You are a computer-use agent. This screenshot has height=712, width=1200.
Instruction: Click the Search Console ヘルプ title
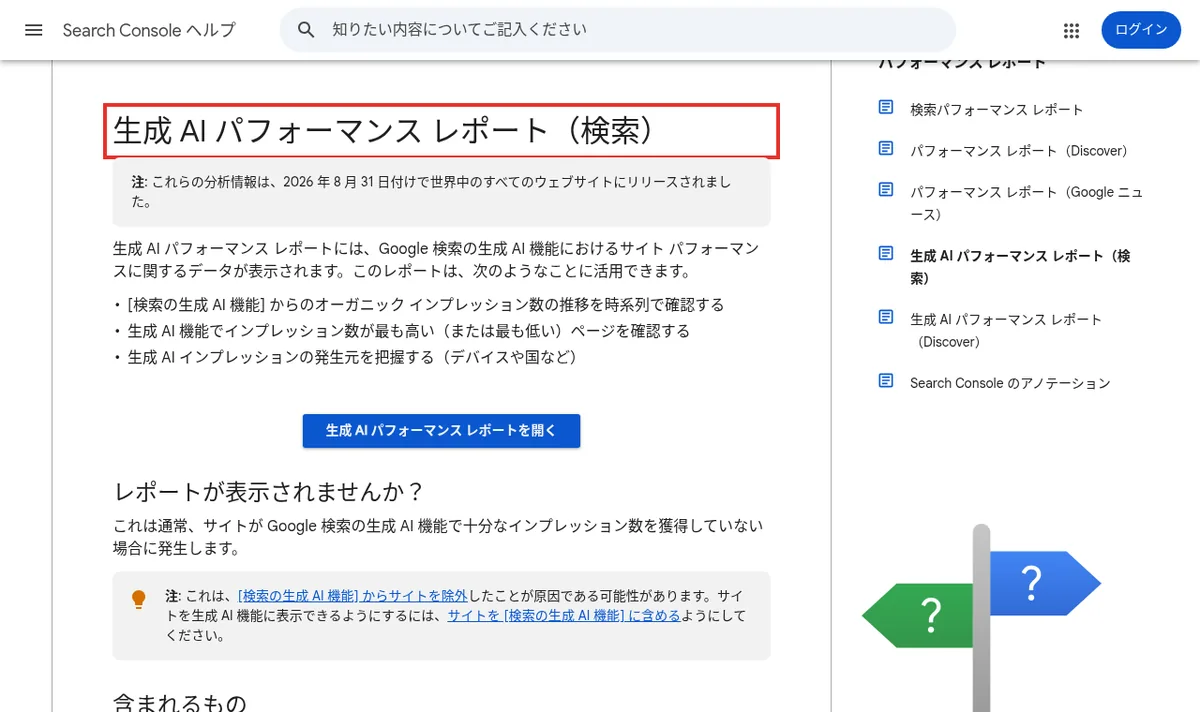coord(149,30)
